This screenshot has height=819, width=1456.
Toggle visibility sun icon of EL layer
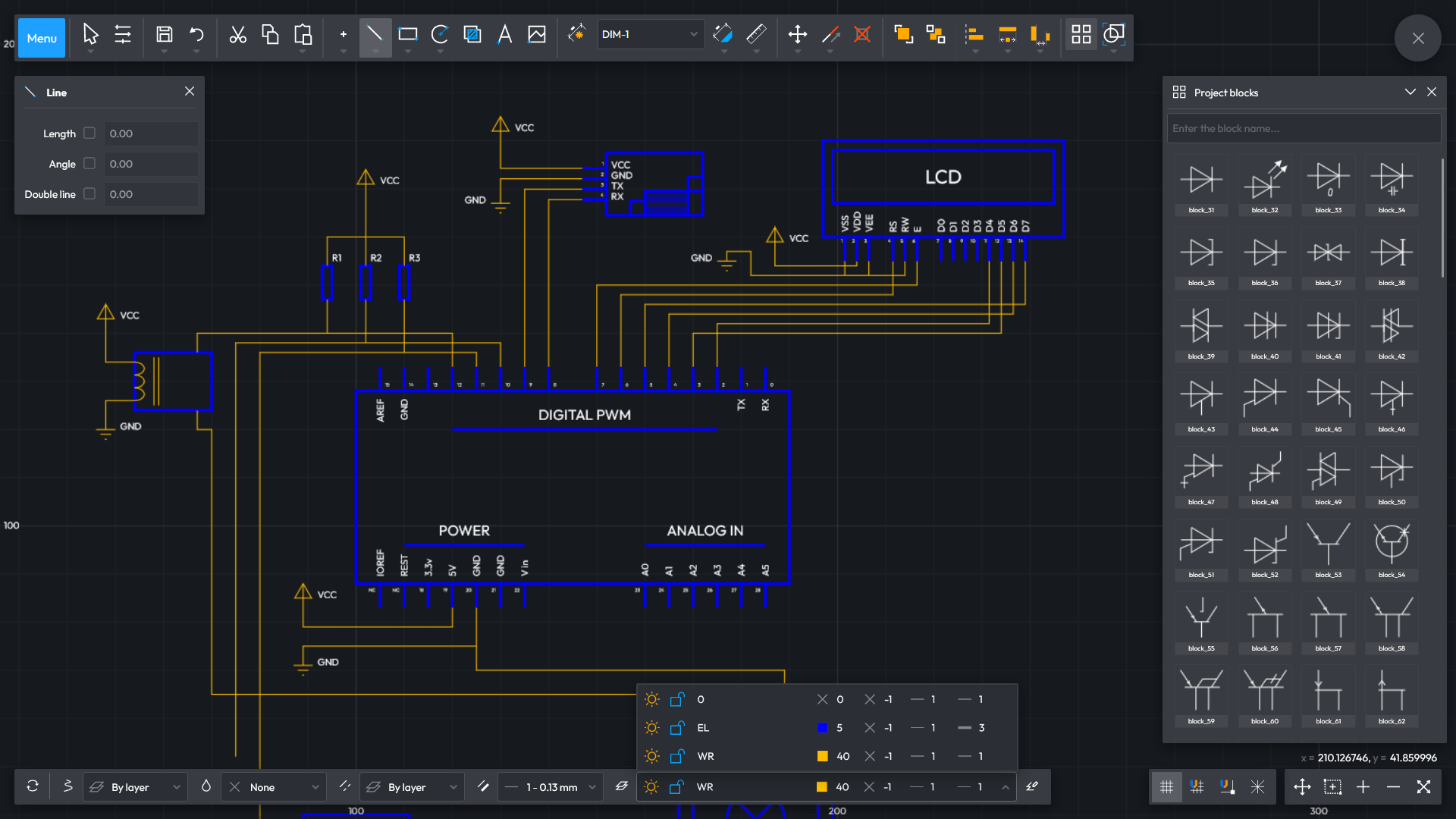[651, 728]
